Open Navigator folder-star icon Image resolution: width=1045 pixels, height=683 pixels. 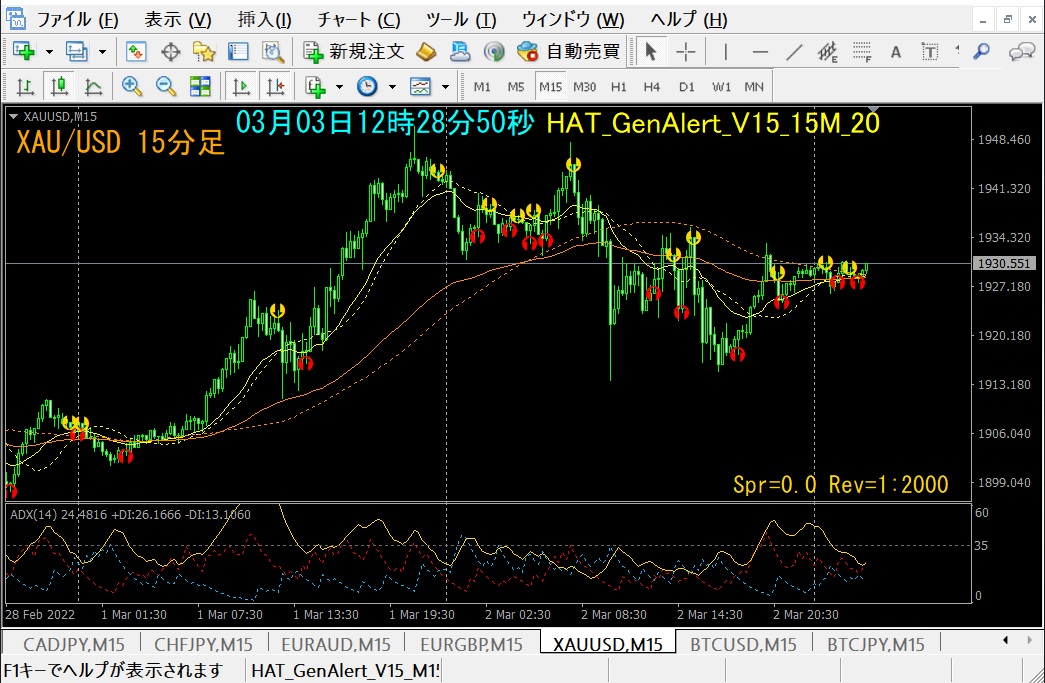[204, 51]
